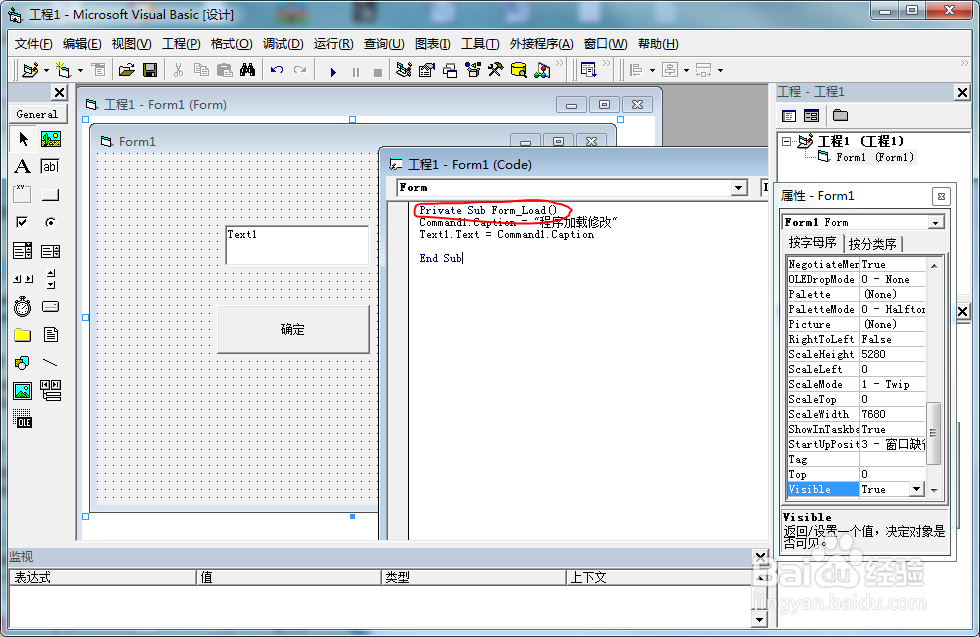Select the ScaleHeight property row

point(856,354)
